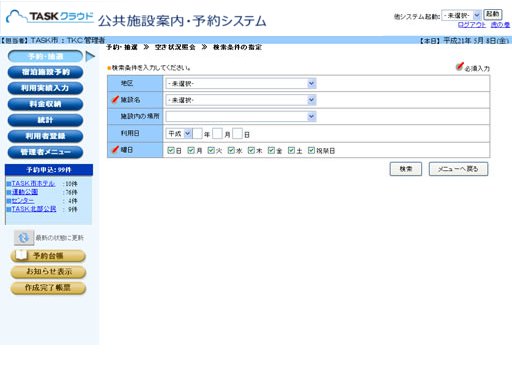This screenshot has width=512, height=384.
Task: Click the 検索 search button
Action: [x=406, y=169]
